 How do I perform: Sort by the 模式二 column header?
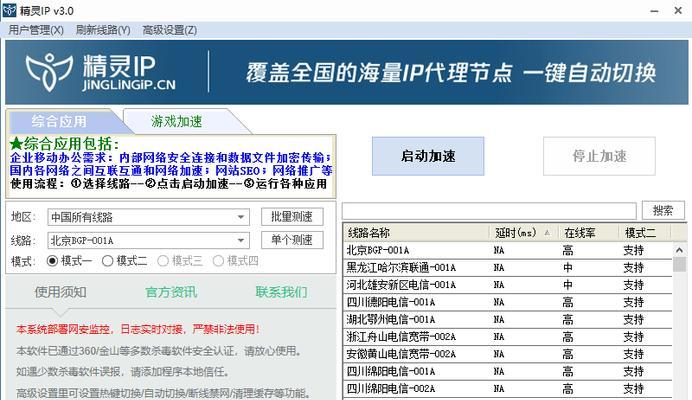tap(644, 233)
